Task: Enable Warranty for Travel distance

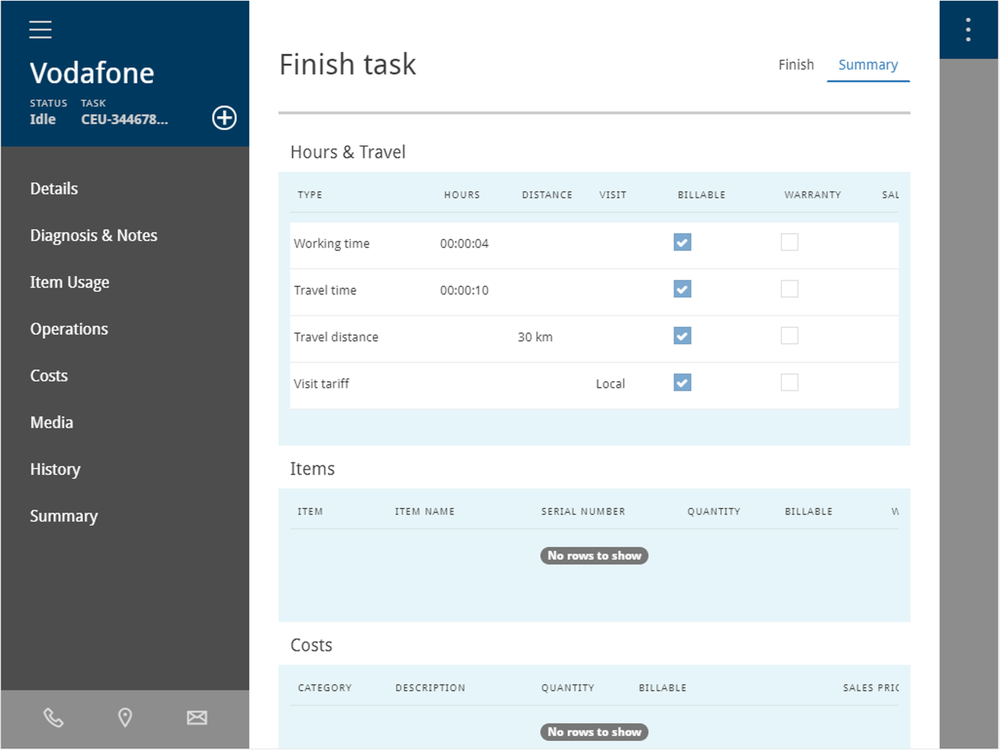Action: tap(790, 336)
